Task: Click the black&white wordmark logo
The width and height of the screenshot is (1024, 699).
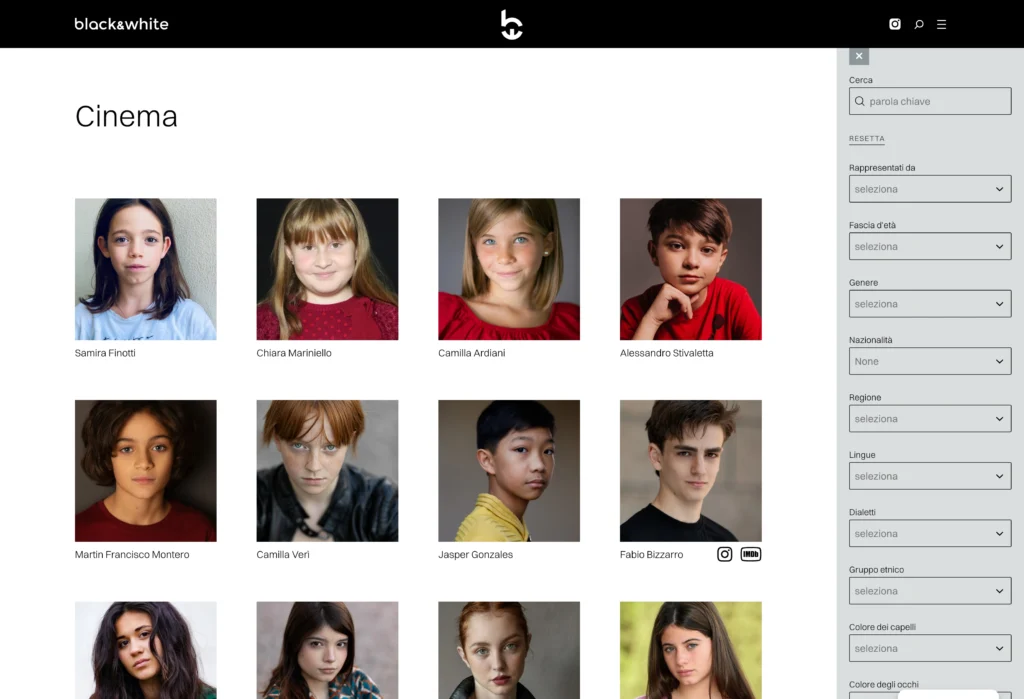Action: click(x=121, y=24)
